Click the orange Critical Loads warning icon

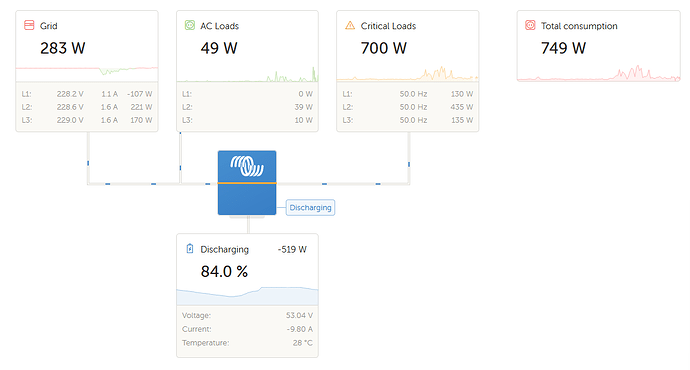tap(350, 25)
